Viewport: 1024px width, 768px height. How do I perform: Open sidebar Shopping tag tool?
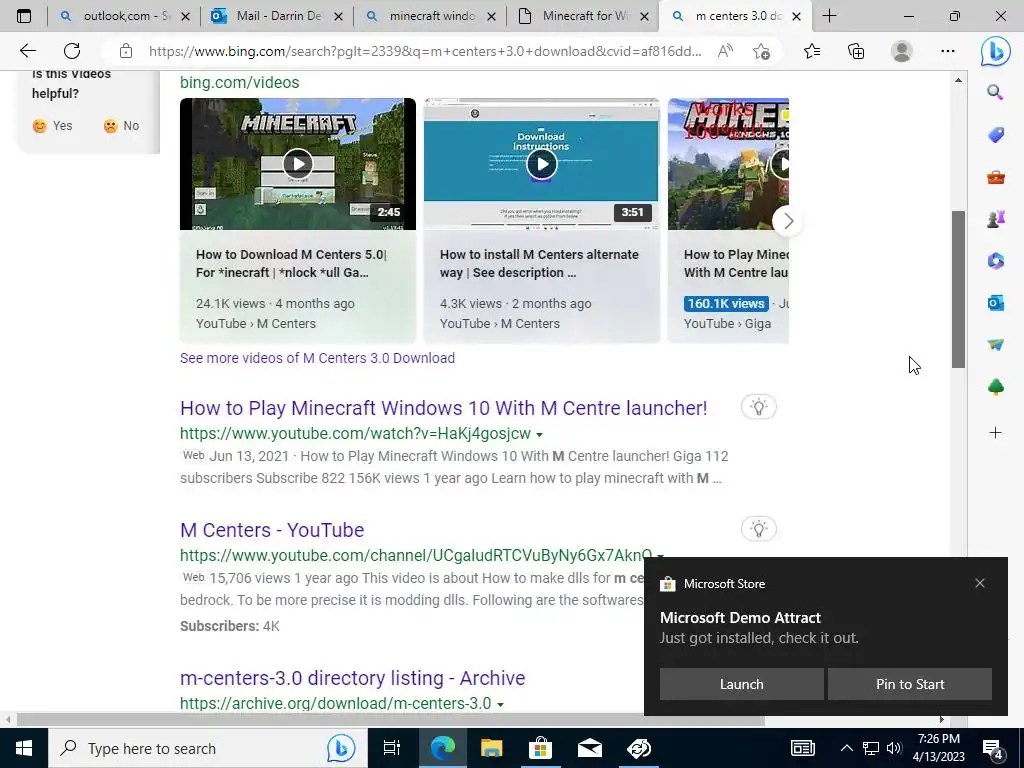995,135
